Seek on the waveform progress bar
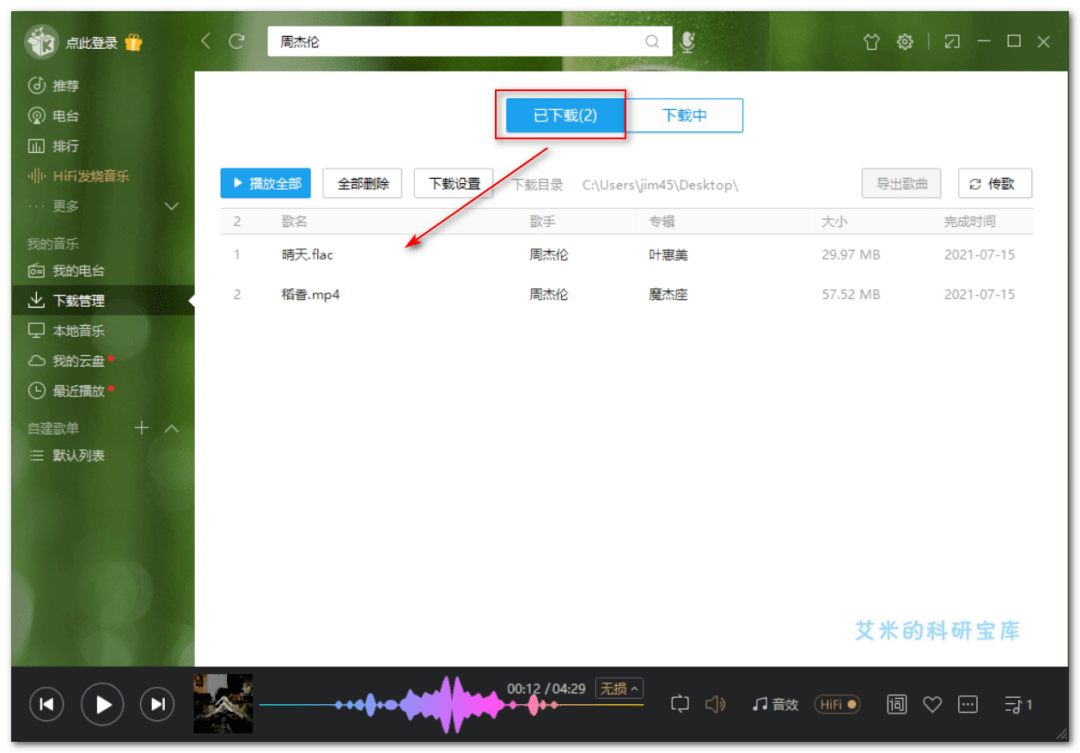The width and height of the screenshot is (1080, 753). [x=451, y=705]
